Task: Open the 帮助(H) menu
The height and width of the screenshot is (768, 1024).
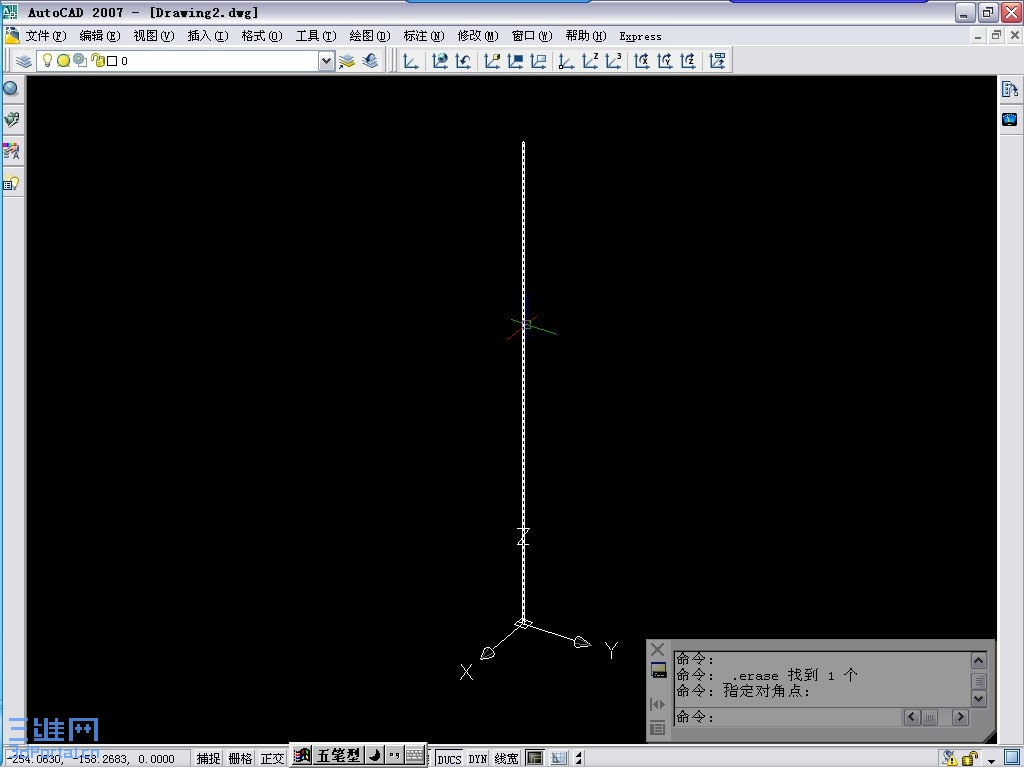Action: point(586,36)
